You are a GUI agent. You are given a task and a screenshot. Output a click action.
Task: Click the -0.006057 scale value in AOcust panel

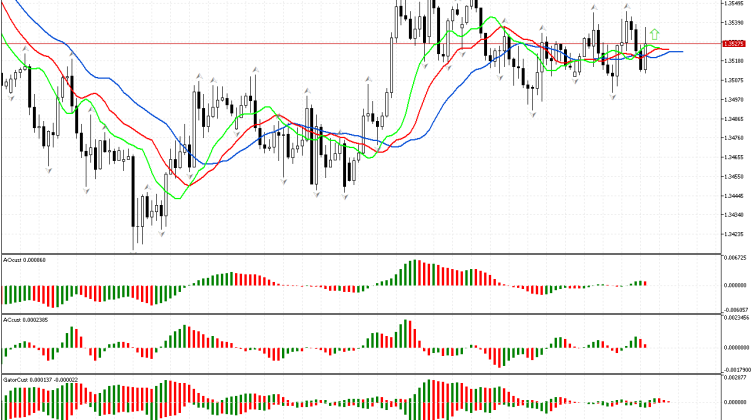tap(735, 310)
